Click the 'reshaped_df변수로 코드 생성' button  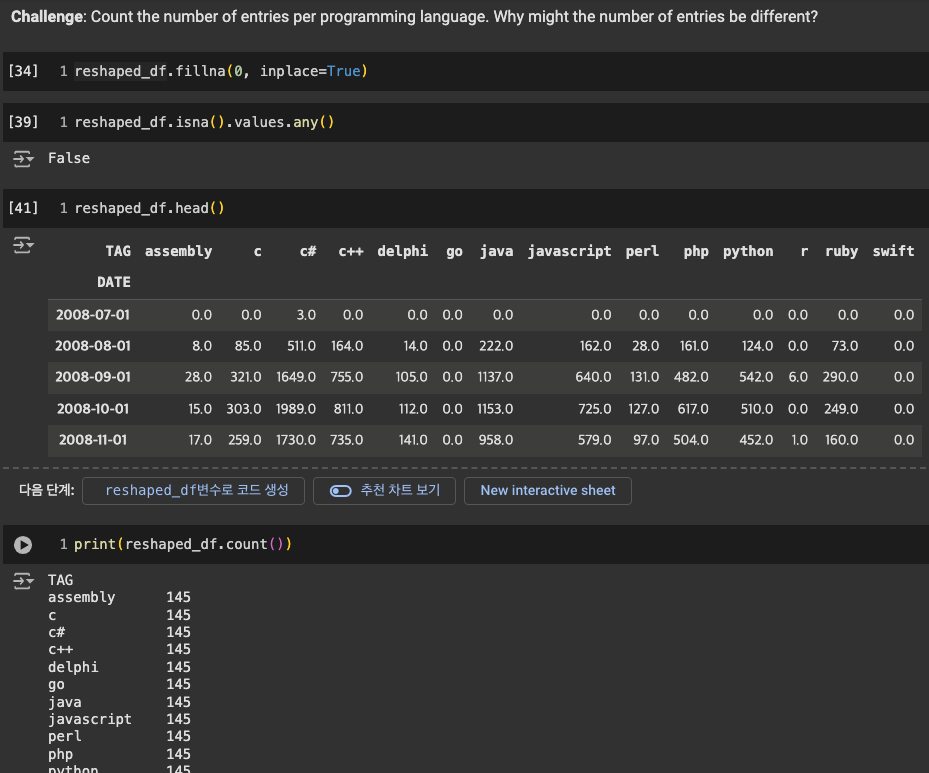[193, 490]
